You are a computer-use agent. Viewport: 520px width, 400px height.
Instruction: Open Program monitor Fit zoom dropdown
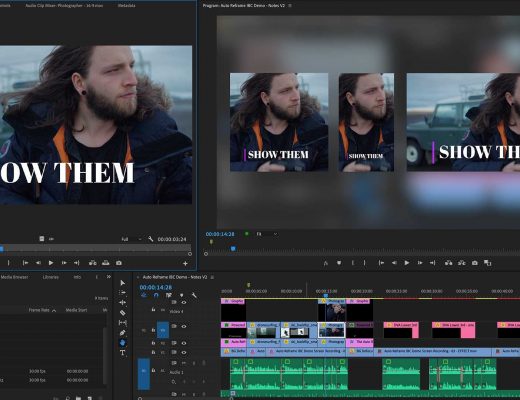[x=266, y=234]
